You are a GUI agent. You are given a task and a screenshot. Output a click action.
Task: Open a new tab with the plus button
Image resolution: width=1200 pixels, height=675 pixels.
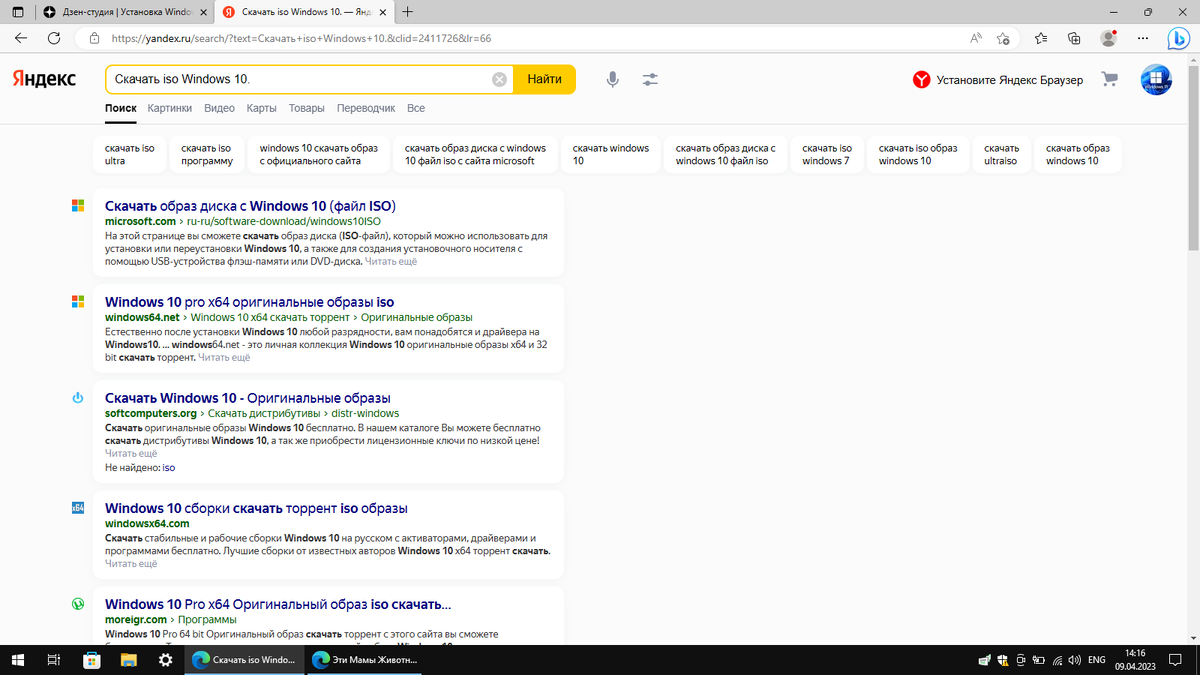(408, 12)
